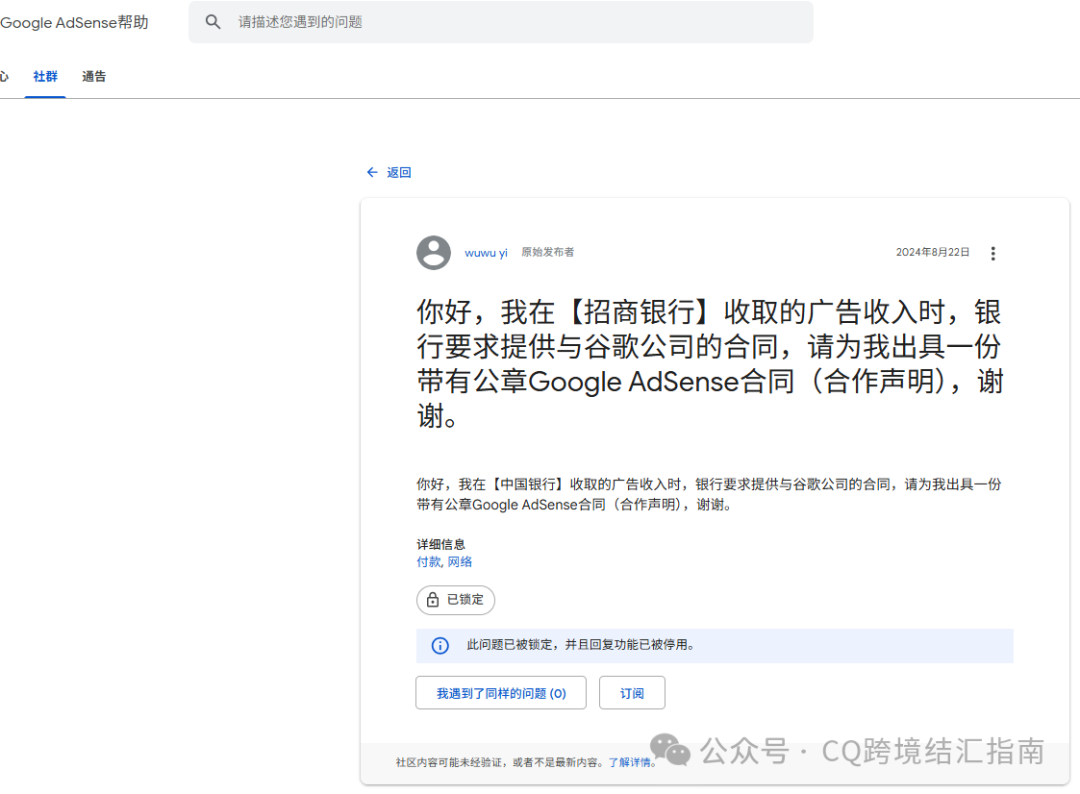The image size is (1080, 794).
Task: Click the info icon in the locked notice banner
Action: pyautogui.click(x=439, y=645)
